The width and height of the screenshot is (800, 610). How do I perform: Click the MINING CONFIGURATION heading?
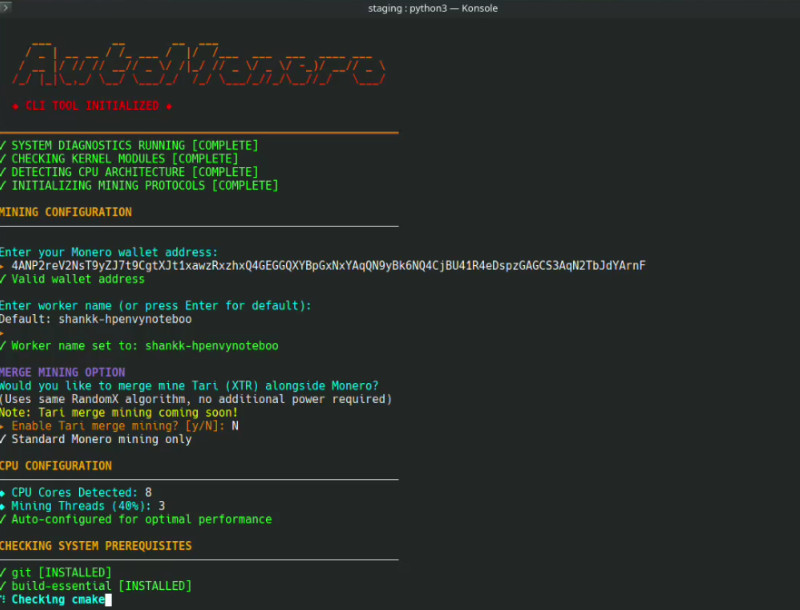pyautogui.click(x=66, y=212)
